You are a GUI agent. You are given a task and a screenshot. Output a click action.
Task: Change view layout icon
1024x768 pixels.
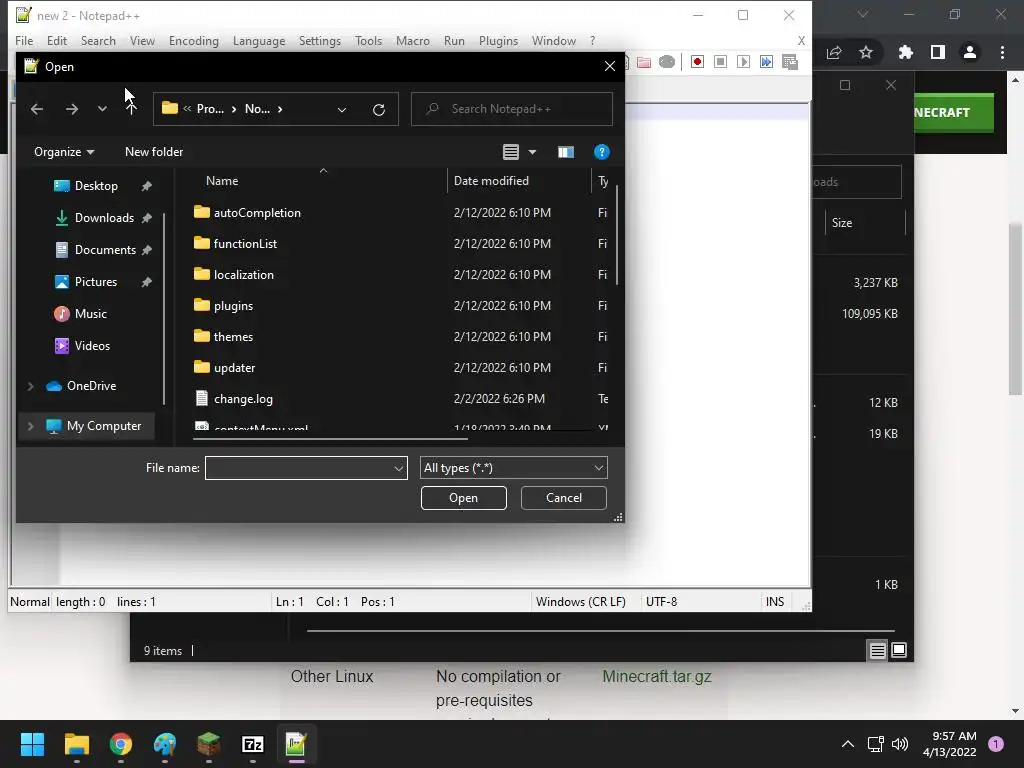click(511, 152)
